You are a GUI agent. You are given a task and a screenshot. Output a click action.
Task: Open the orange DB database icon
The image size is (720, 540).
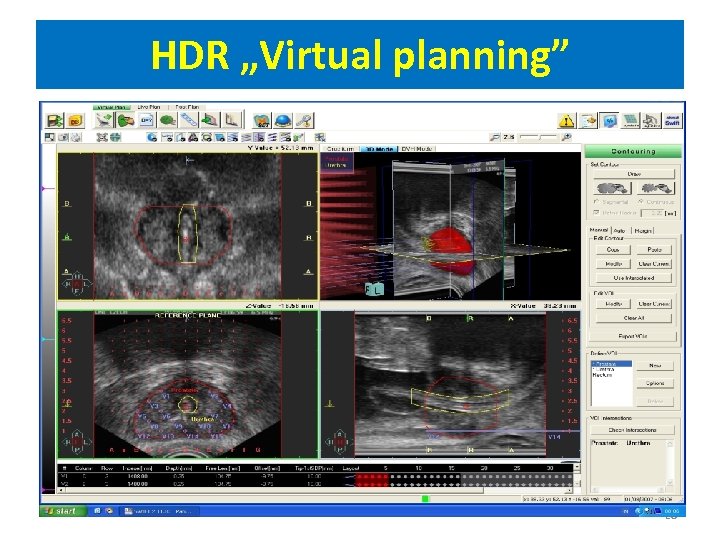point(75,121)
